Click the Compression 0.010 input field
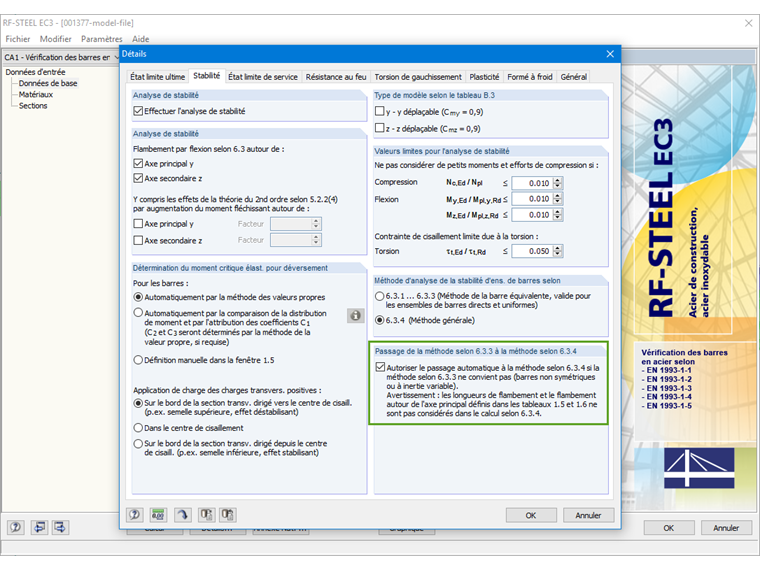The height and width of the screenshot is (570, 760). (532, 183)
